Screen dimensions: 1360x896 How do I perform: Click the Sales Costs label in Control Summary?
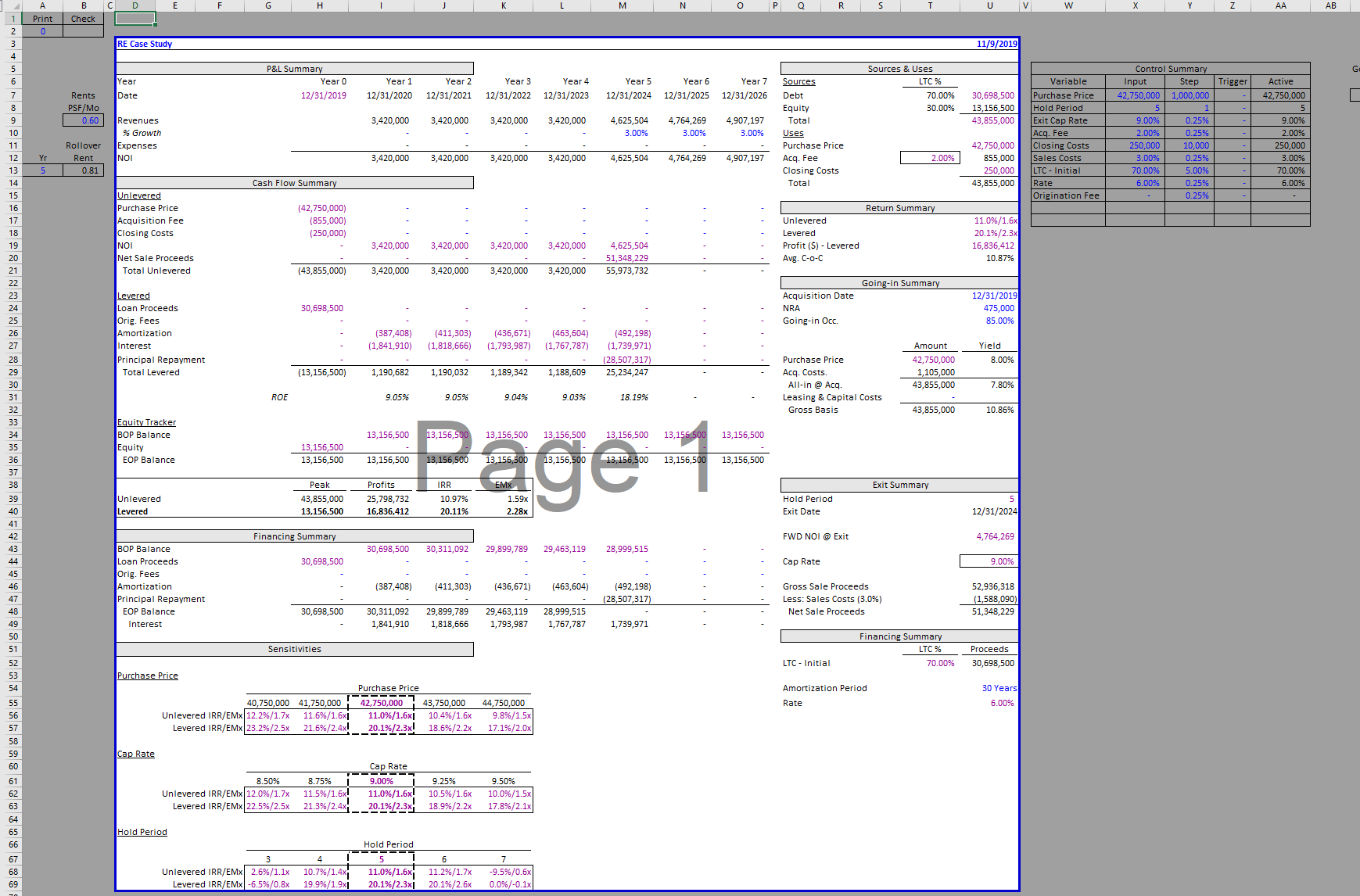click(1057, 158)
